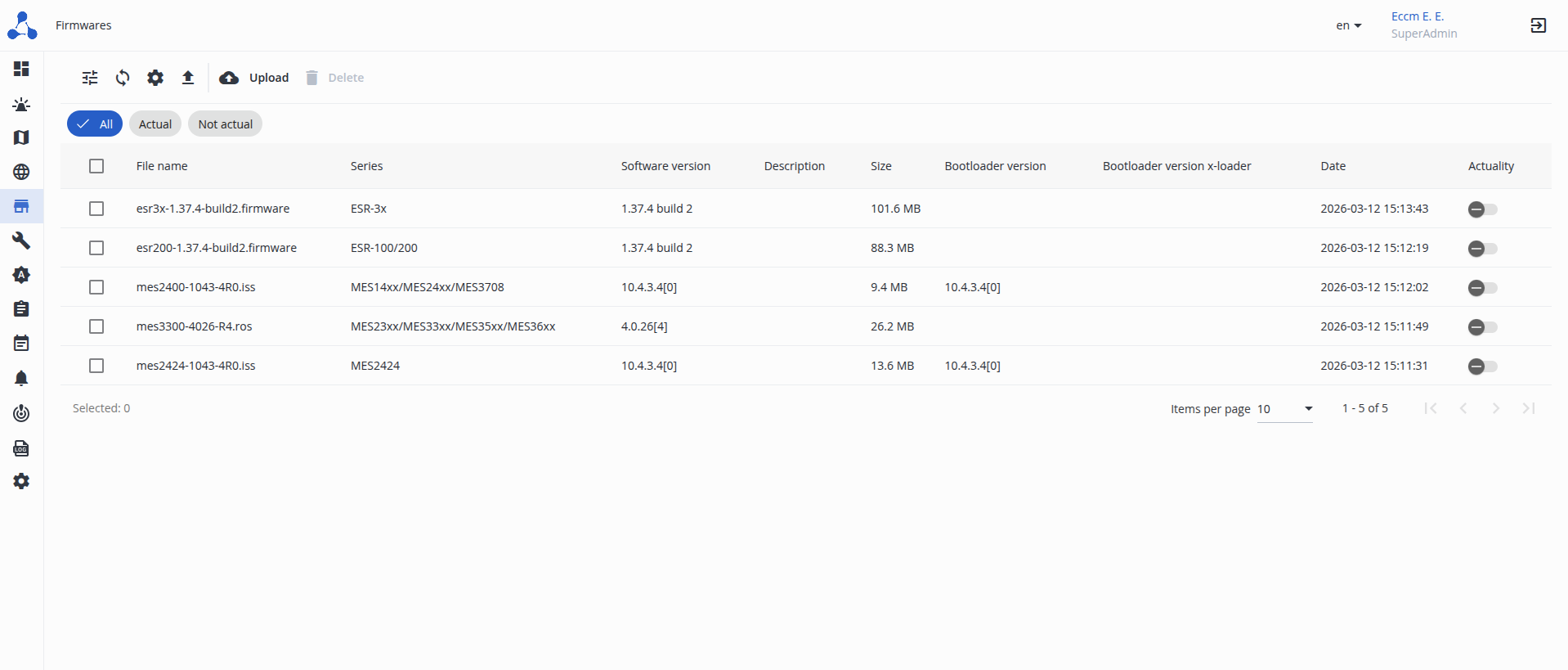Switch to the Actual filter chip
This screenshot has height=670, width=1568.
[x=155, y=124]
